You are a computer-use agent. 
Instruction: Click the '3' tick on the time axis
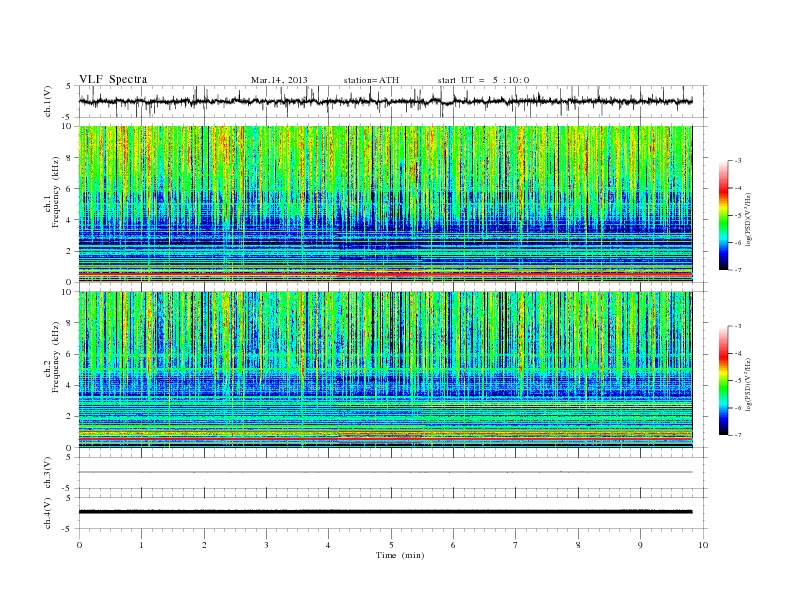pos(266,545)
